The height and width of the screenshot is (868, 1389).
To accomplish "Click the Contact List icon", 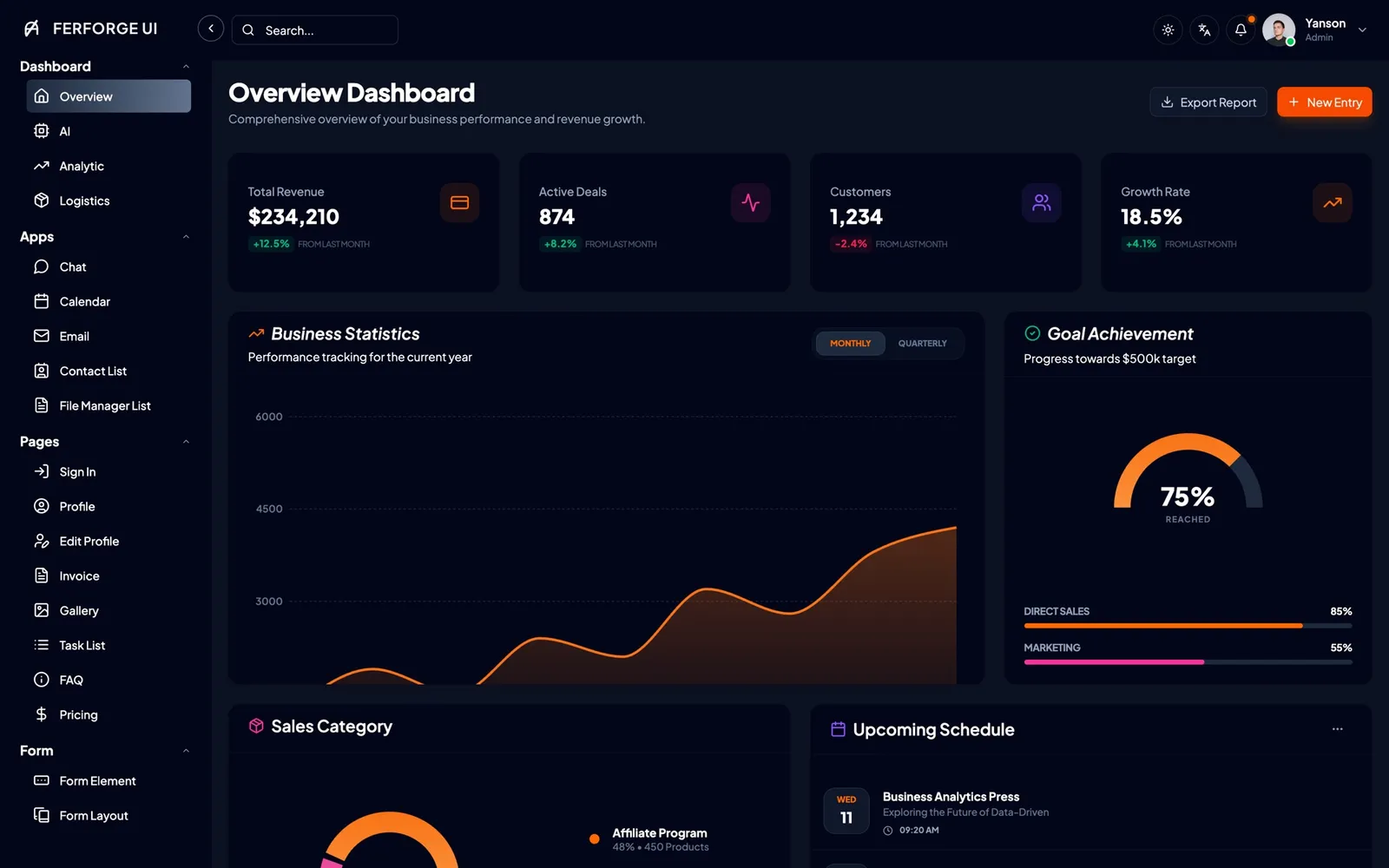I will 41,371.
